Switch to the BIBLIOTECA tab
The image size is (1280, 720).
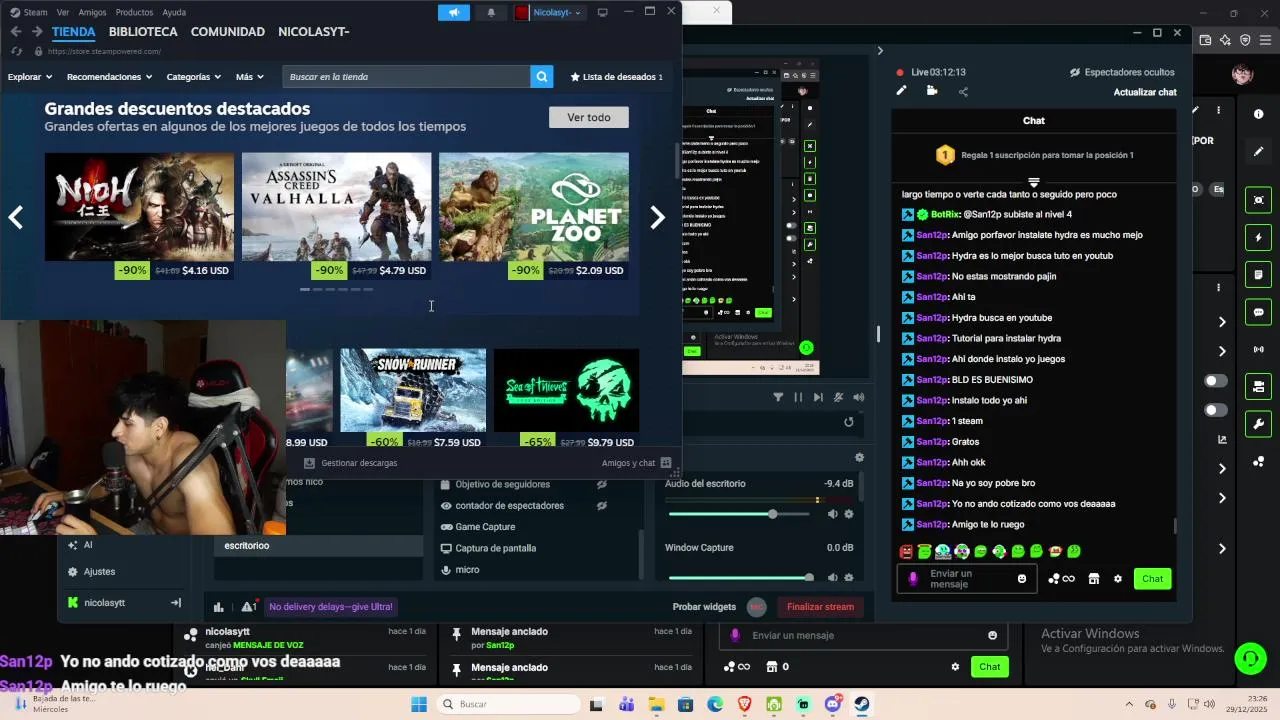(x=143, y=32)
